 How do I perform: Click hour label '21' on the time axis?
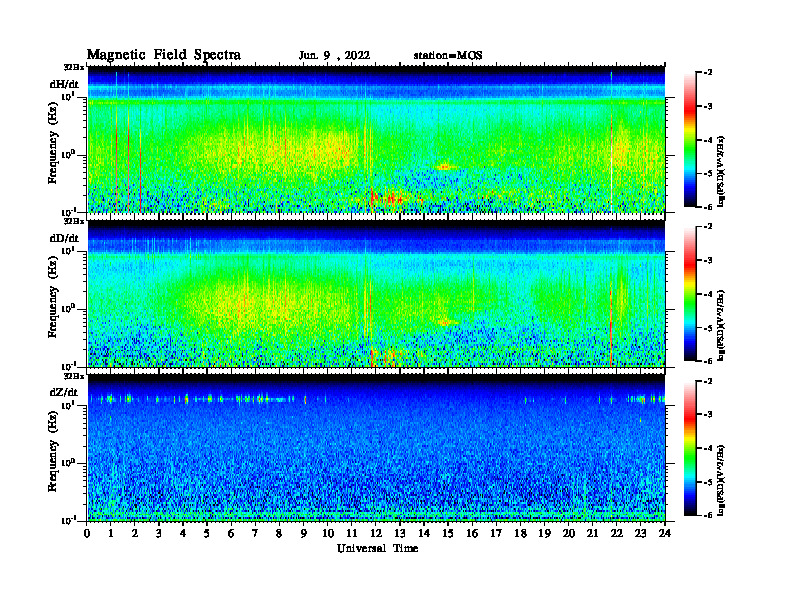click(x=592, y=533)
